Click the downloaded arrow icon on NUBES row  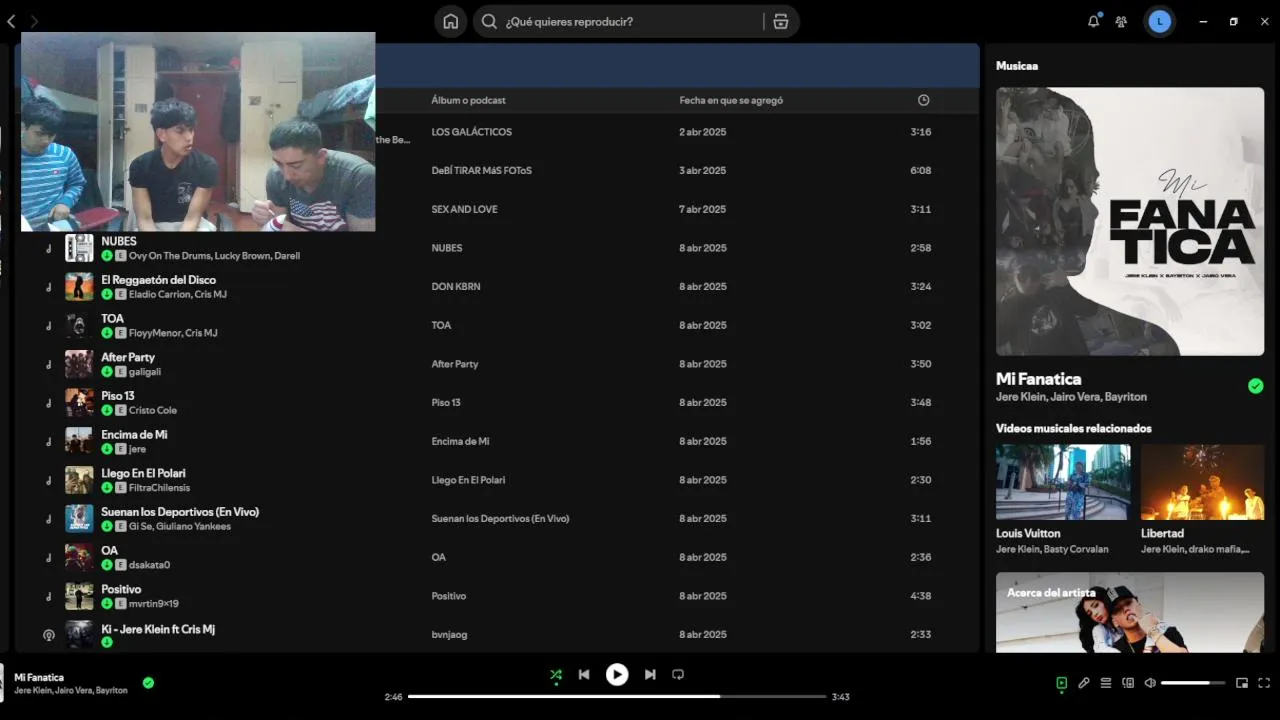tap(107, 256)
